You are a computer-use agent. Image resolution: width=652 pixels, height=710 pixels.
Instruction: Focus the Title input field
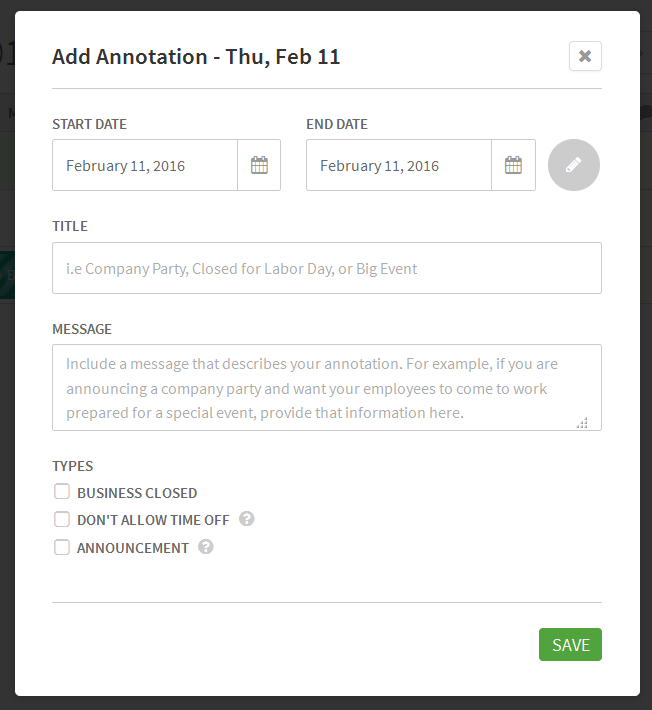click(x=327, y=268)
